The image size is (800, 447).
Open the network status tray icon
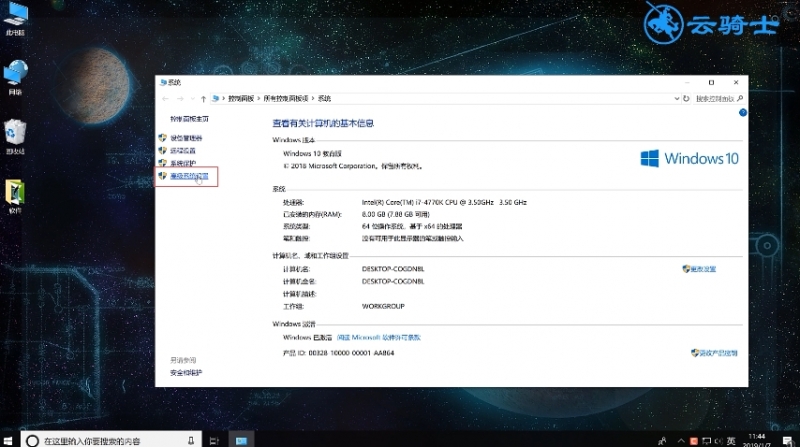pyautogui.click(x=707, y=441)
